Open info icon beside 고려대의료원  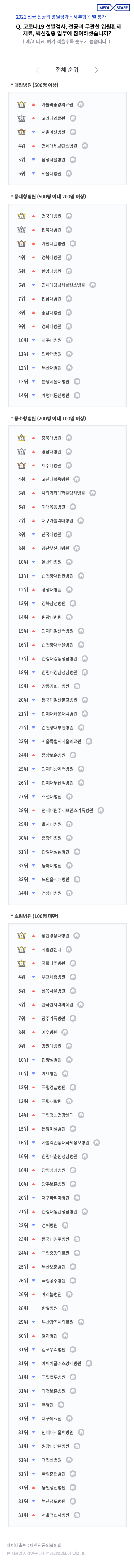click(73, 119)
